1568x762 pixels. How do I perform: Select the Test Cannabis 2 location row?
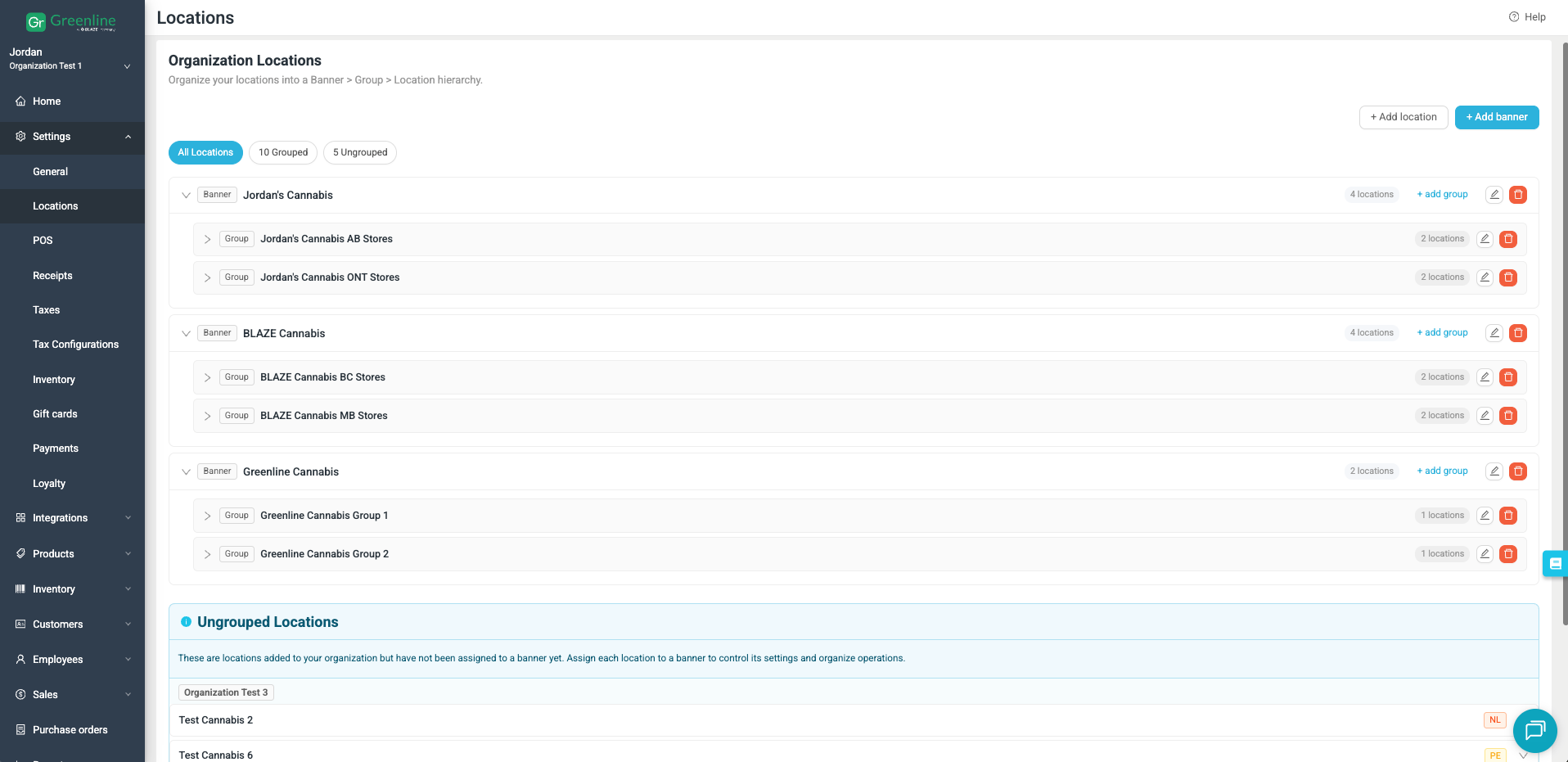pos(854,720)
